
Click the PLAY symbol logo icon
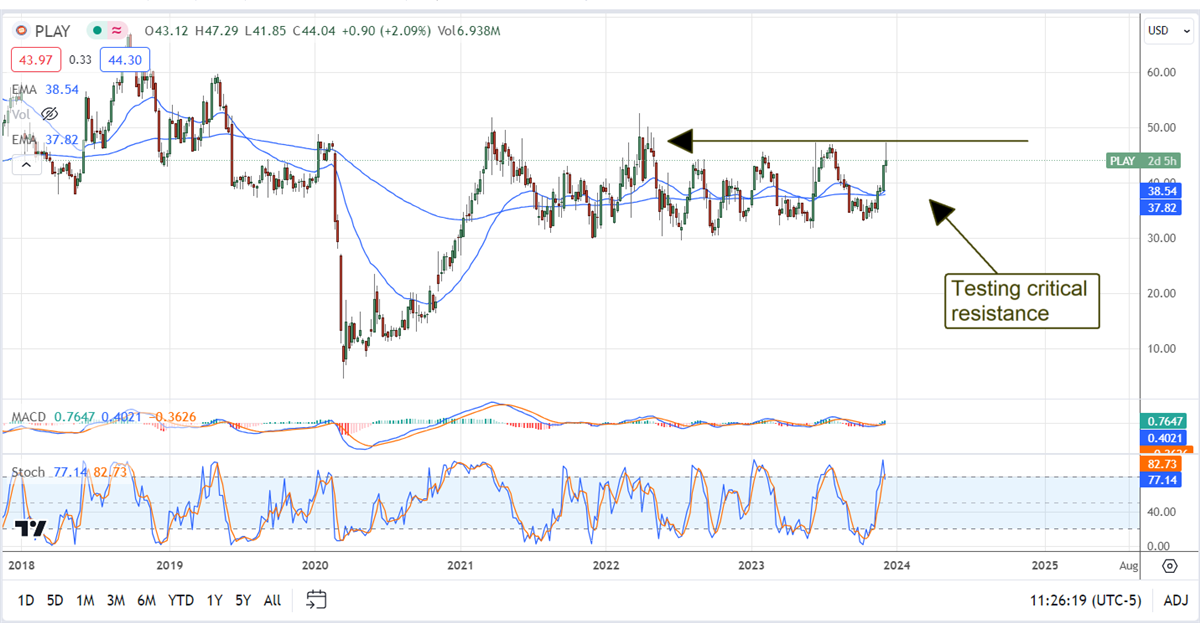click(18, 31)
